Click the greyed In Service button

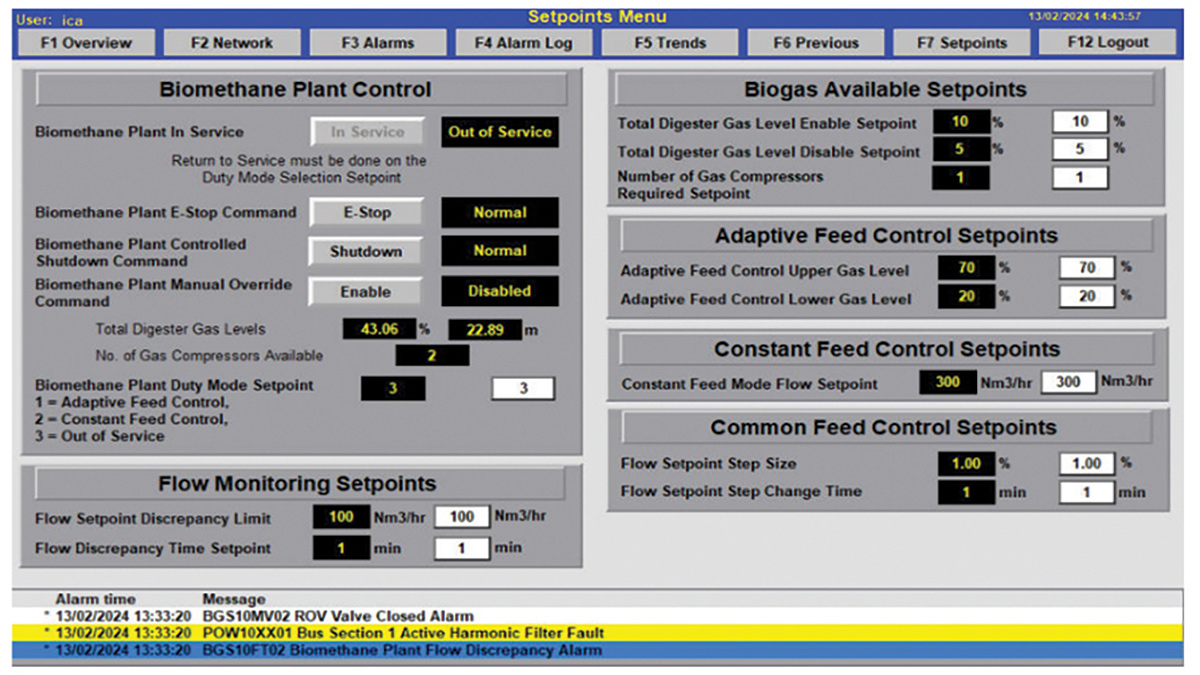(x=366, y=132)
